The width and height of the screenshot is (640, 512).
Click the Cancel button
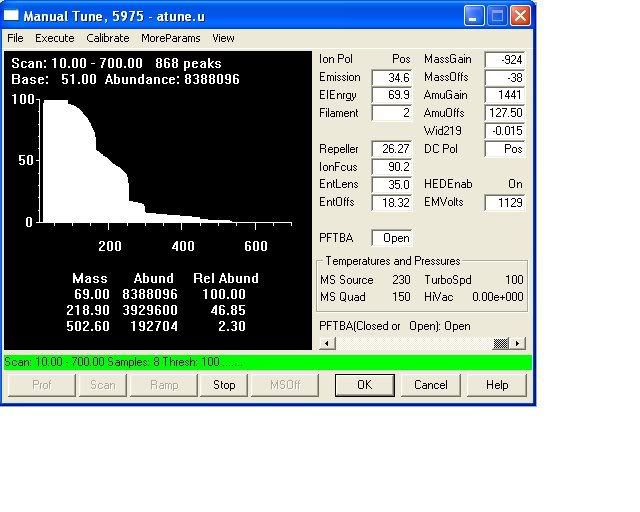point(430,385)
